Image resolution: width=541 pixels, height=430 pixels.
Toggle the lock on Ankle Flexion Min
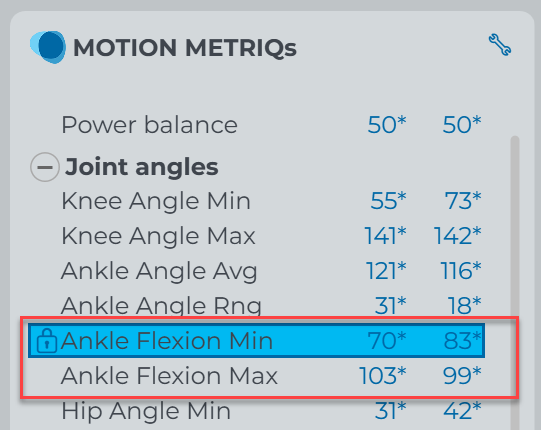click(47, 341)
